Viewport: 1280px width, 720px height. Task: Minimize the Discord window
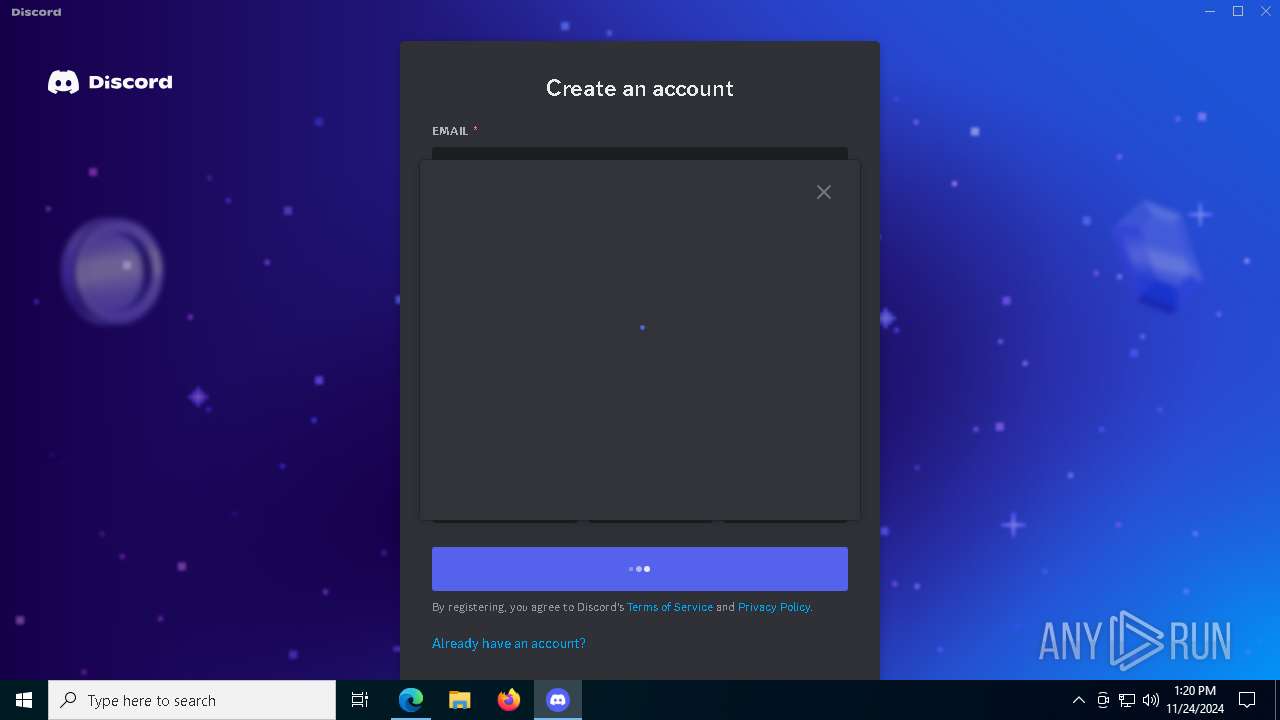pyautogui.click(x=1210, y=12)
